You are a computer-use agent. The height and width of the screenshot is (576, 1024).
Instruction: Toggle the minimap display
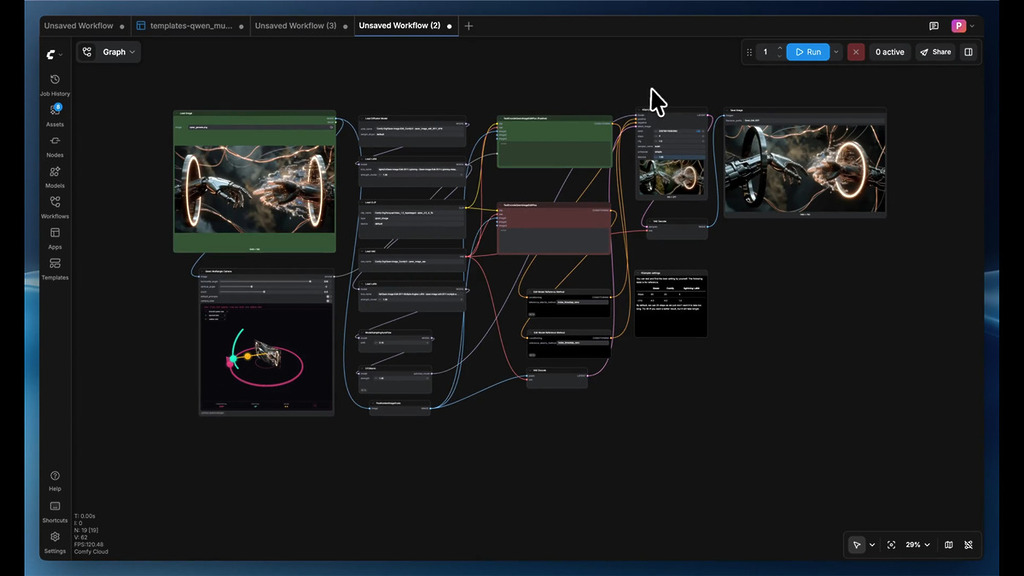[949, 545]
